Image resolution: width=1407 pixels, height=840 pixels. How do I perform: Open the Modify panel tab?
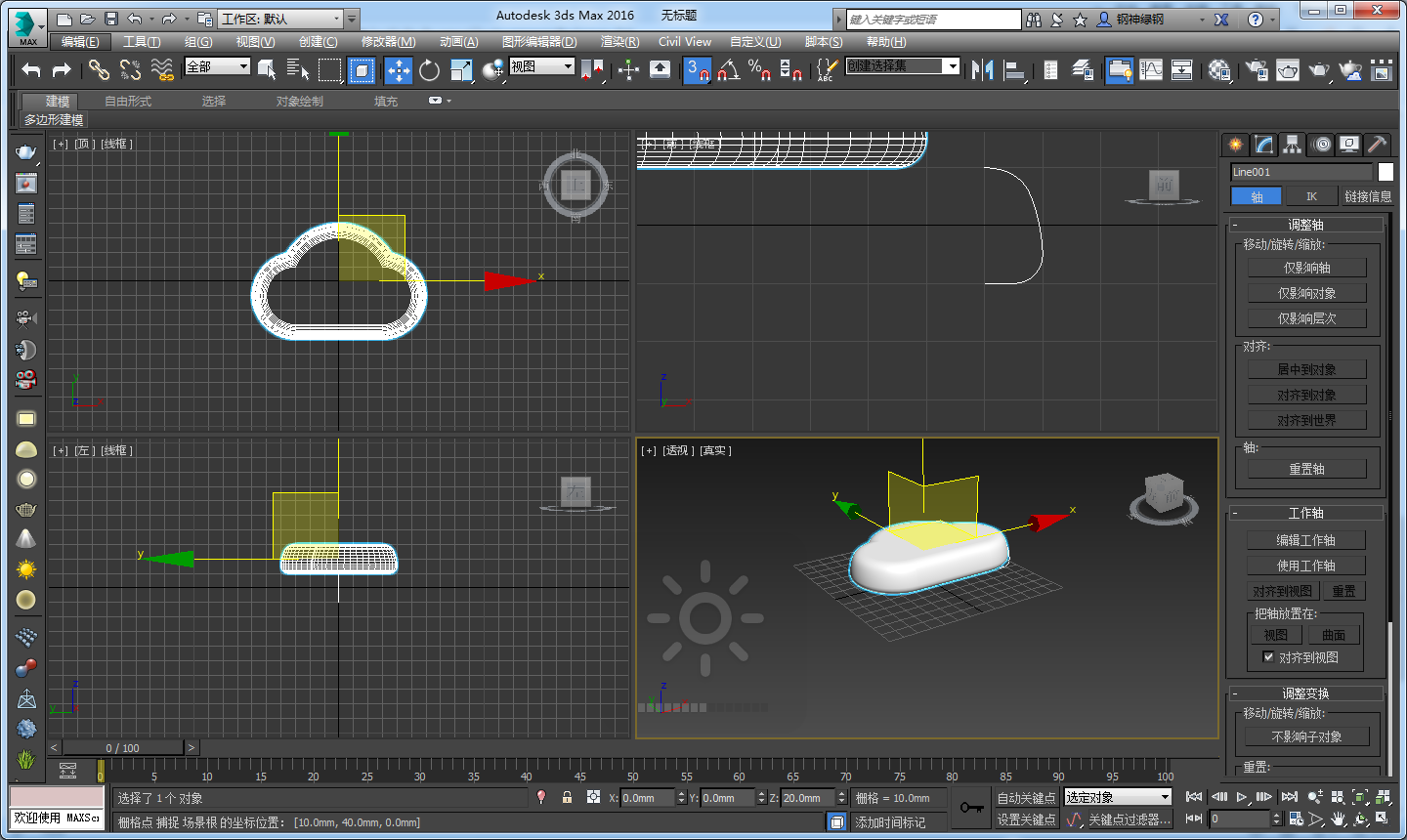[1264, 145]
